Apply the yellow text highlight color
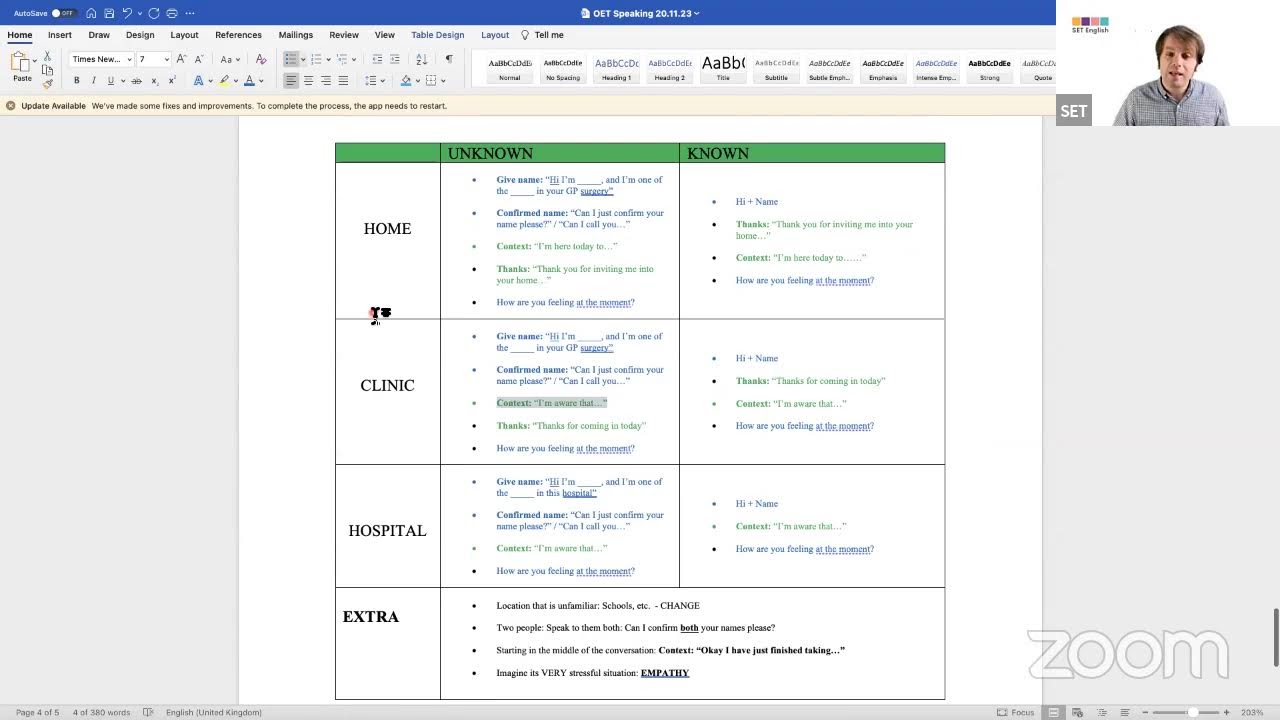1280x720 pixels. [224, 81]
